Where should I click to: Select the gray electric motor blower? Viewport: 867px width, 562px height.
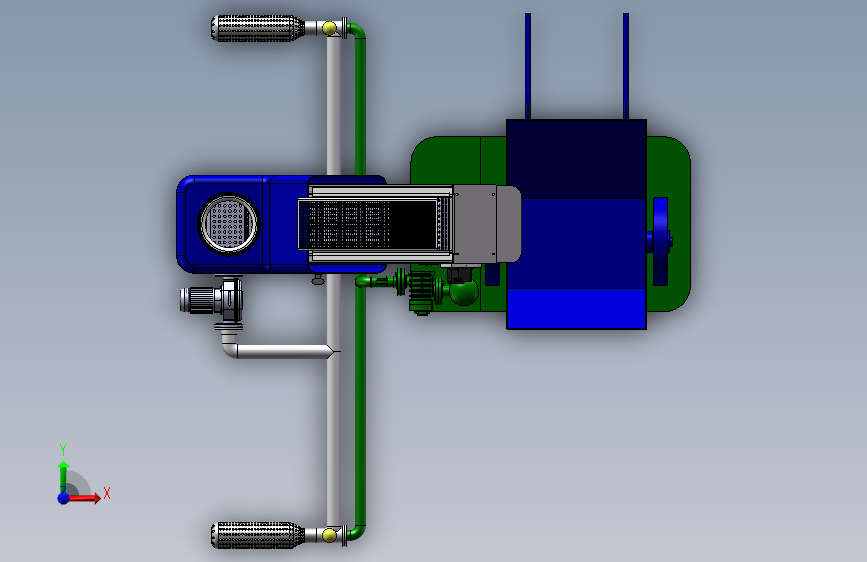click(211, 299)
